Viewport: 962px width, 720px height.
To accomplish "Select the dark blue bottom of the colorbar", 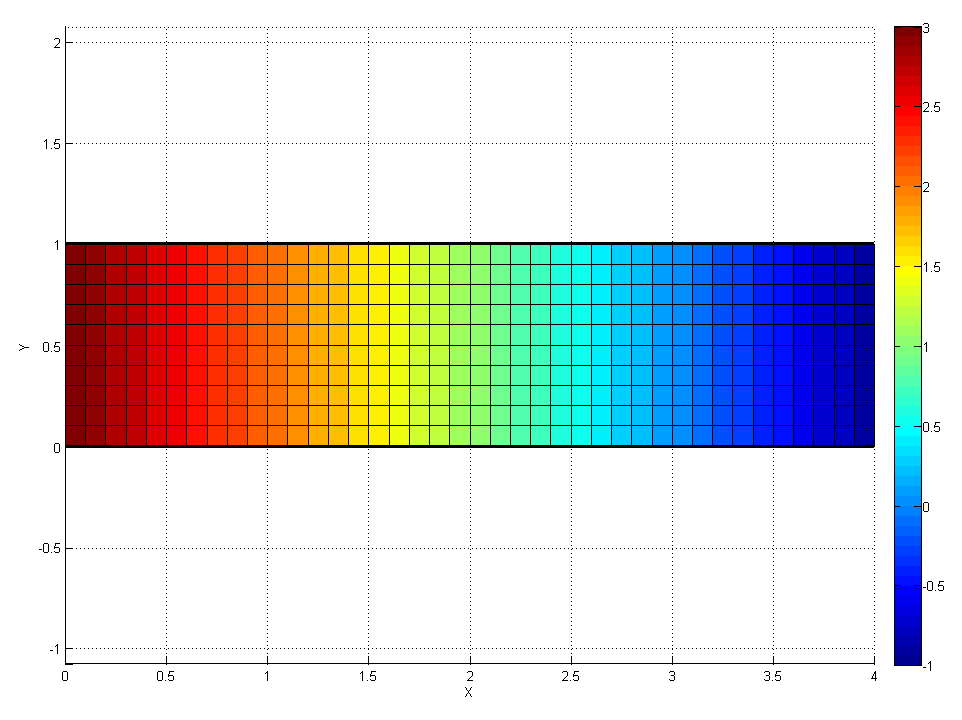I will 908,657.
